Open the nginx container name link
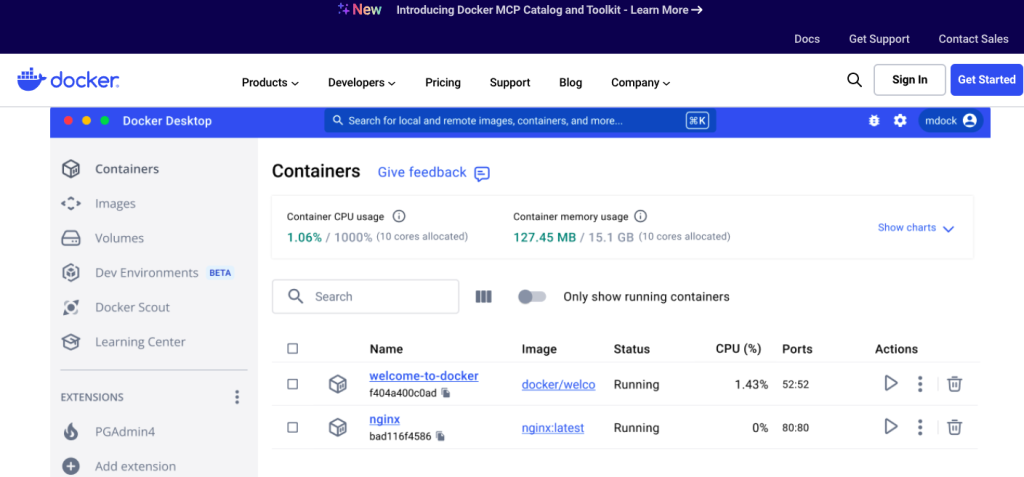This screenshot has width=1024, height=477. tap(385, 419)
